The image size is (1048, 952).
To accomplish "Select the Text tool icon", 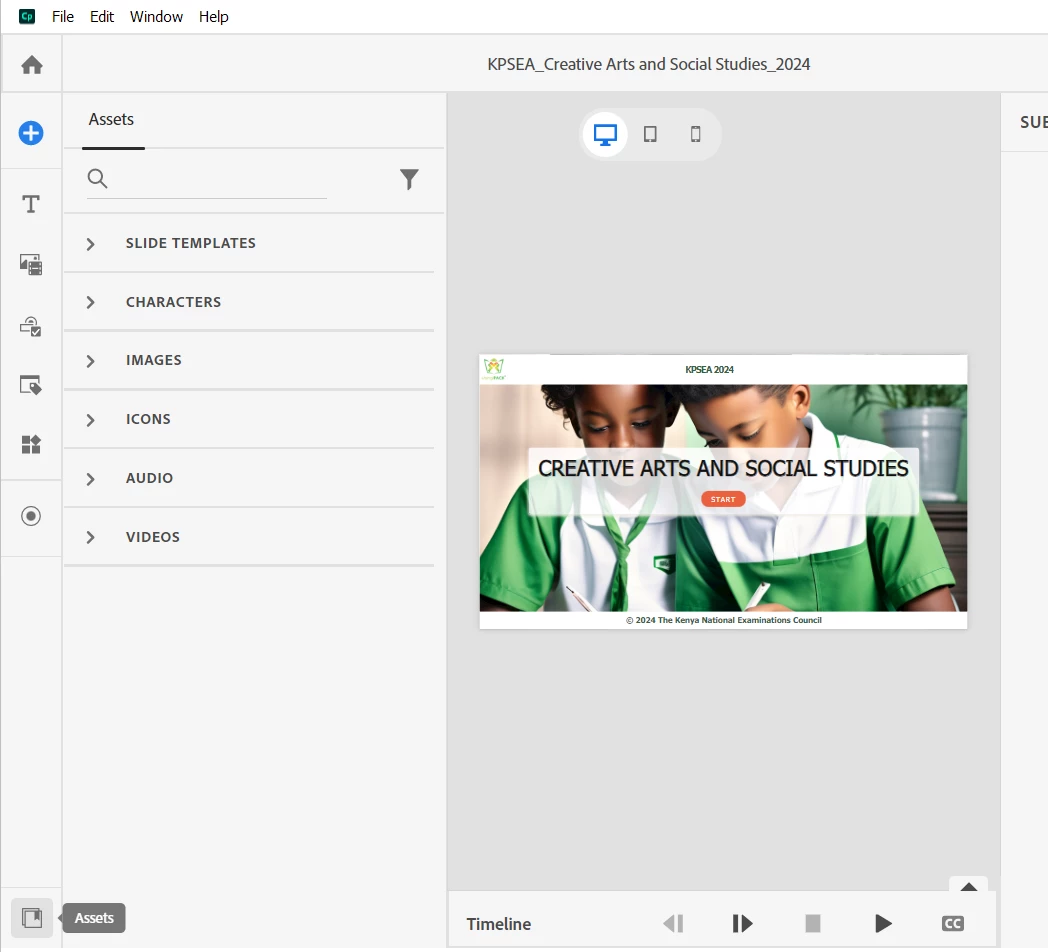I will 31,204.
